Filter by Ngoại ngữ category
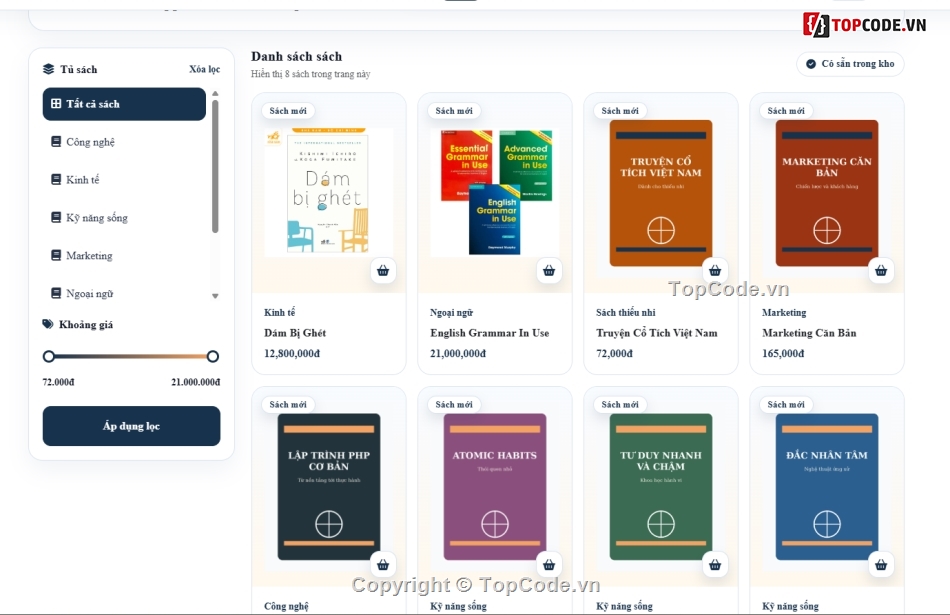Image resolution: width=950 pixels, height=615 pixels. point(124,293)
